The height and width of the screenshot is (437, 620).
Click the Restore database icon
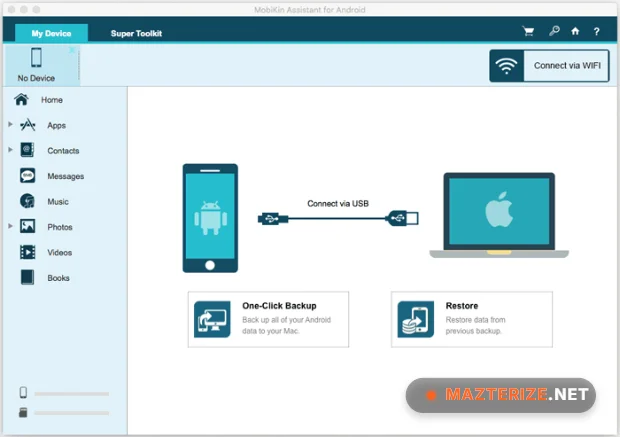(x=416, y=319)
